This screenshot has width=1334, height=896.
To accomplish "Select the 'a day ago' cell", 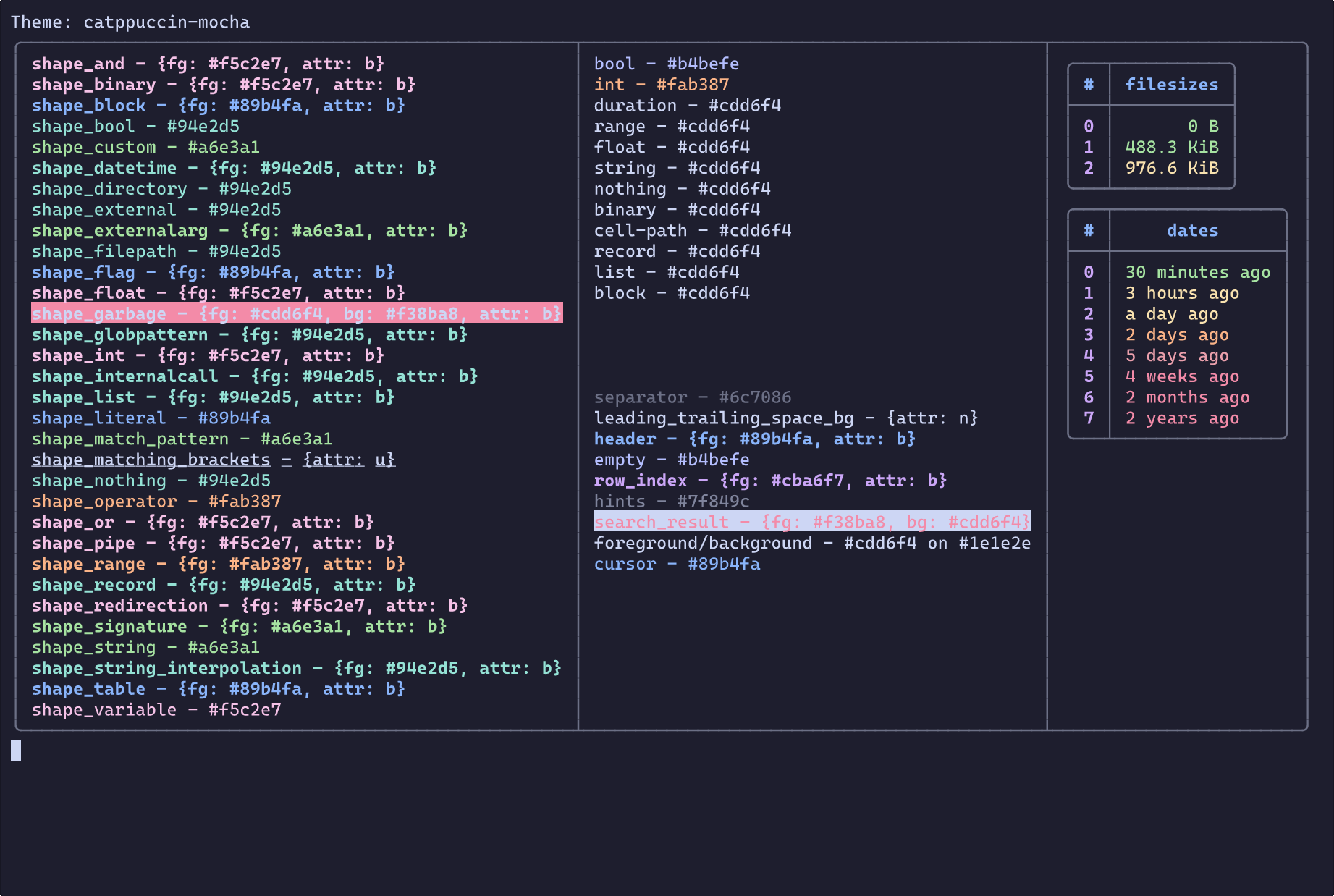I will click(1172, 314).
